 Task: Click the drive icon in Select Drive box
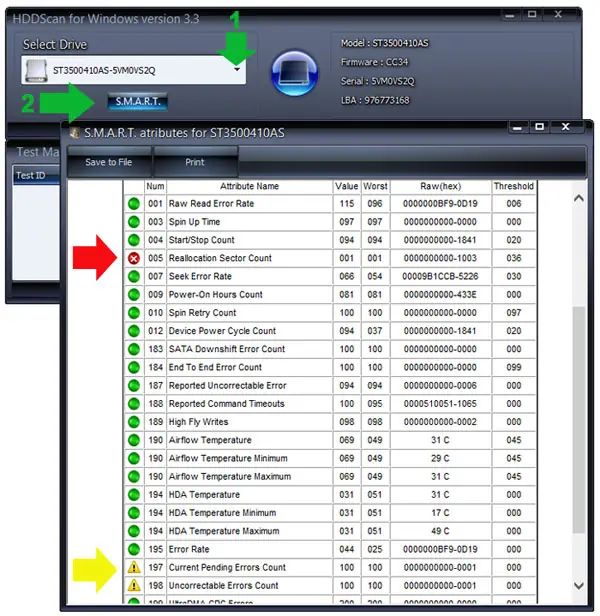coord(36,70)
